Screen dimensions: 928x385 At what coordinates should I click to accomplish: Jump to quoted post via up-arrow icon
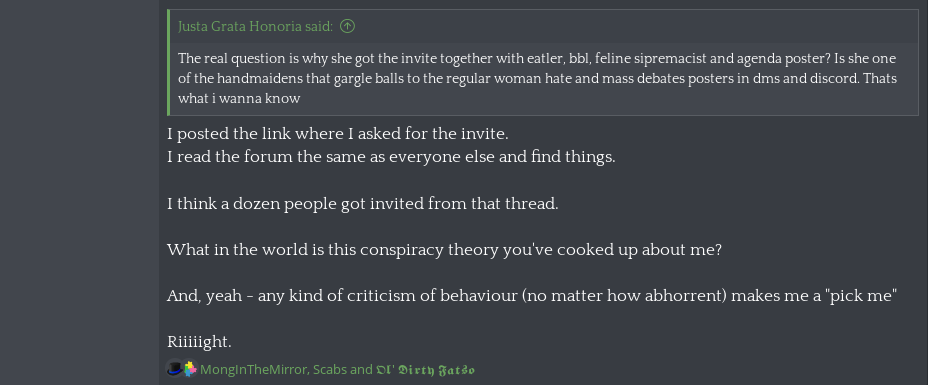pyautogui.click(x=348, y=26)
